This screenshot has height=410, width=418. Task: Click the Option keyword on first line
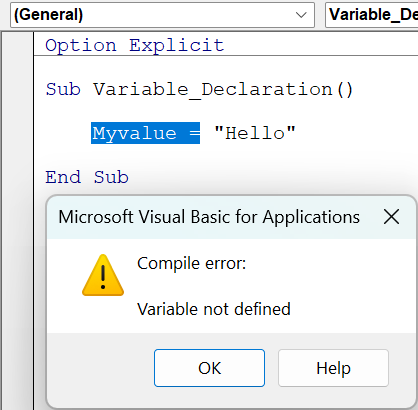pos(81,45)
